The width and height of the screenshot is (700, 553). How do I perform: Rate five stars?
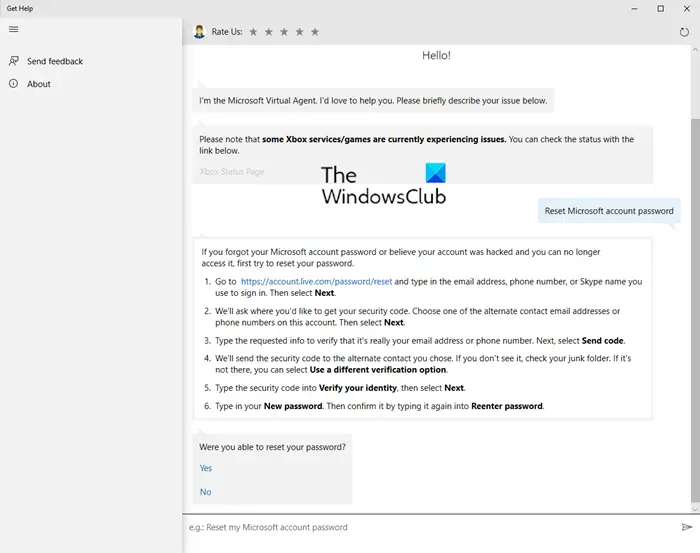point(315,32)
